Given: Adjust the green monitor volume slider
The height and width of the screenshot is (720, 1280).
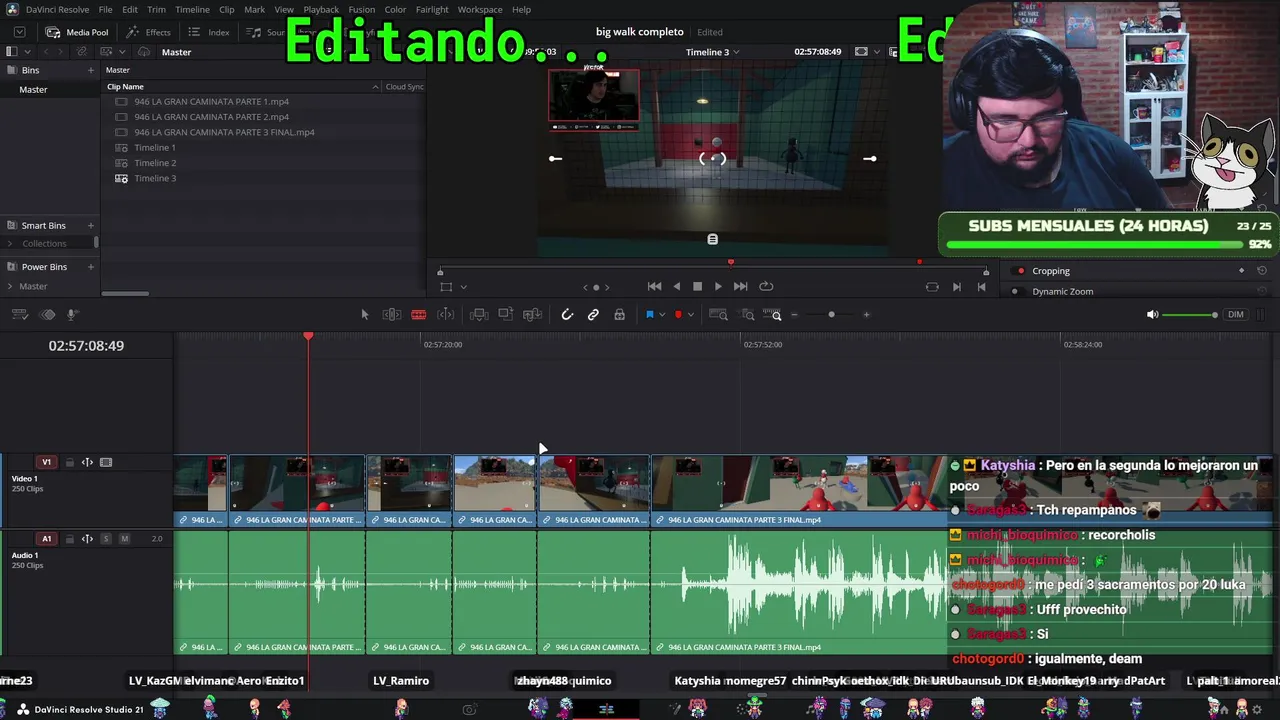Looking at the screenshot, I should coord(1191,315).
